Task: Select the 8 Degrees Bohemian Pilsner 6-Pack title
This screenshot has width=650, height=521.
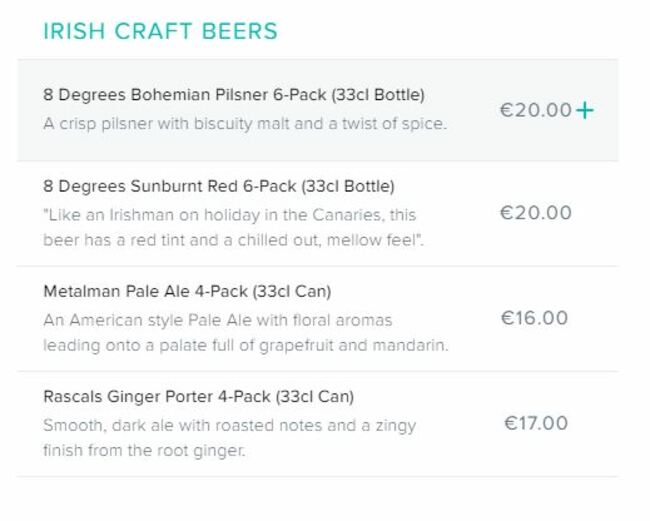Action: tap(234, 95)
